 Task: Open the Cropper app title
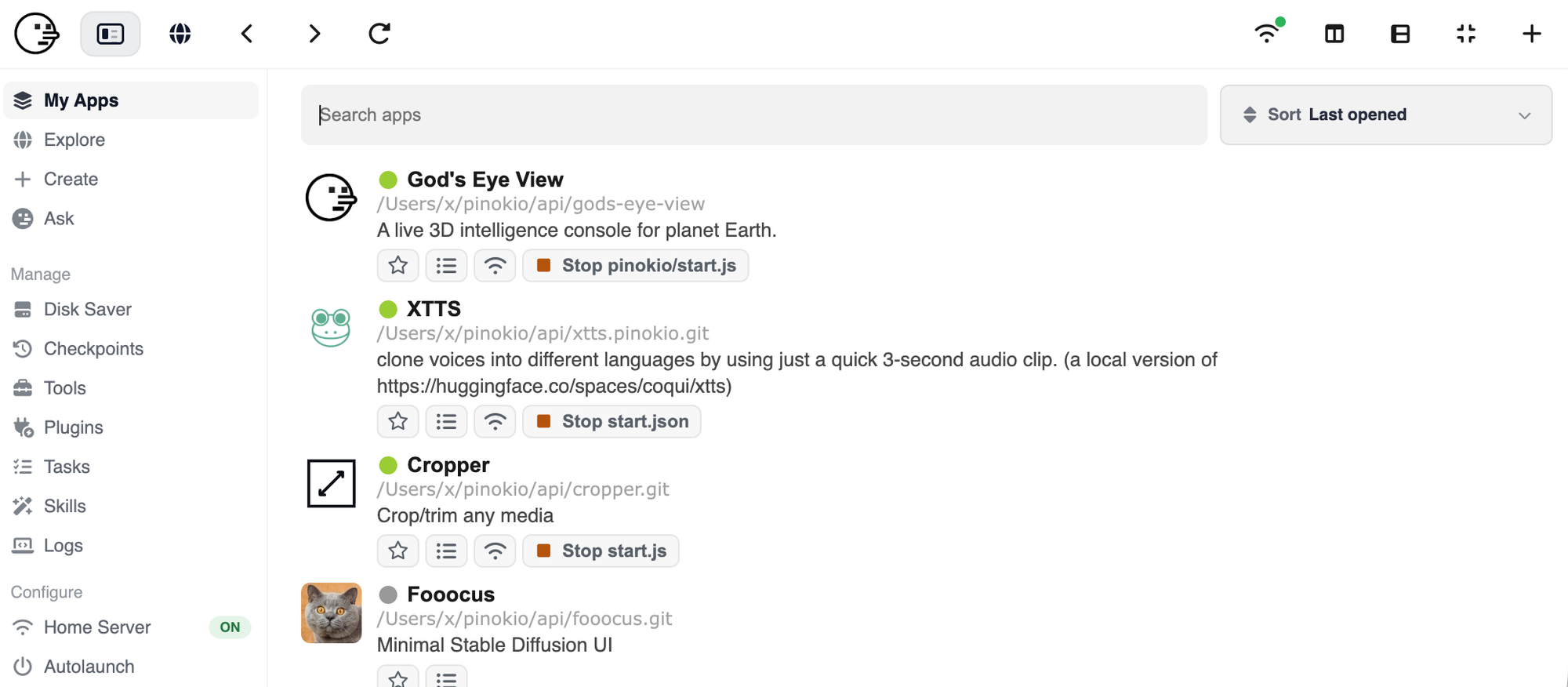point(448,465)
